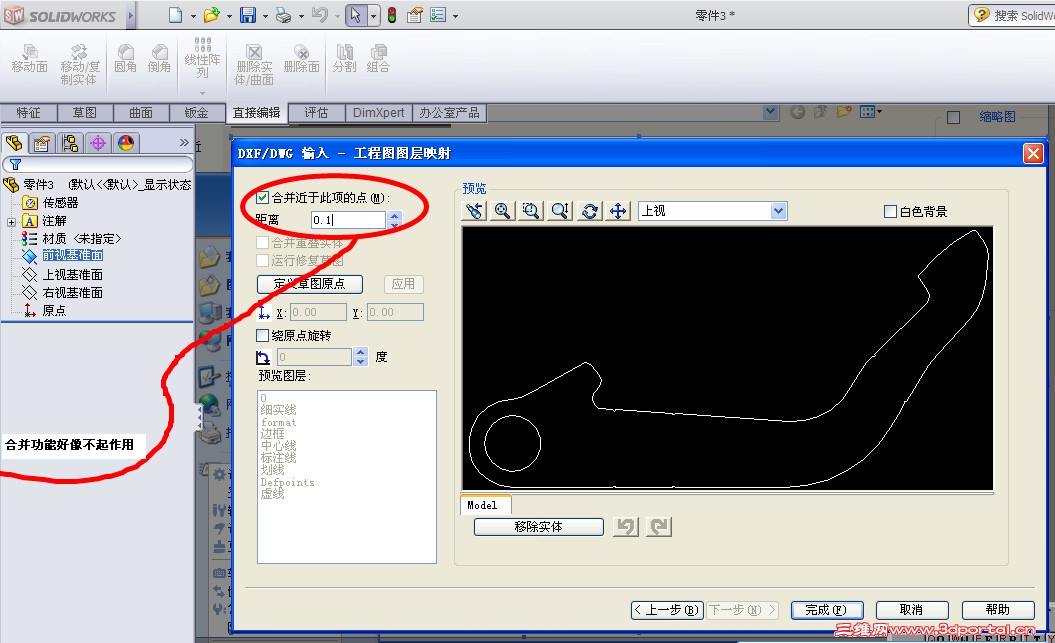1055x643 pixels.
Task: Open dropdown arrow next to Save icon
Action: point(265,16)
